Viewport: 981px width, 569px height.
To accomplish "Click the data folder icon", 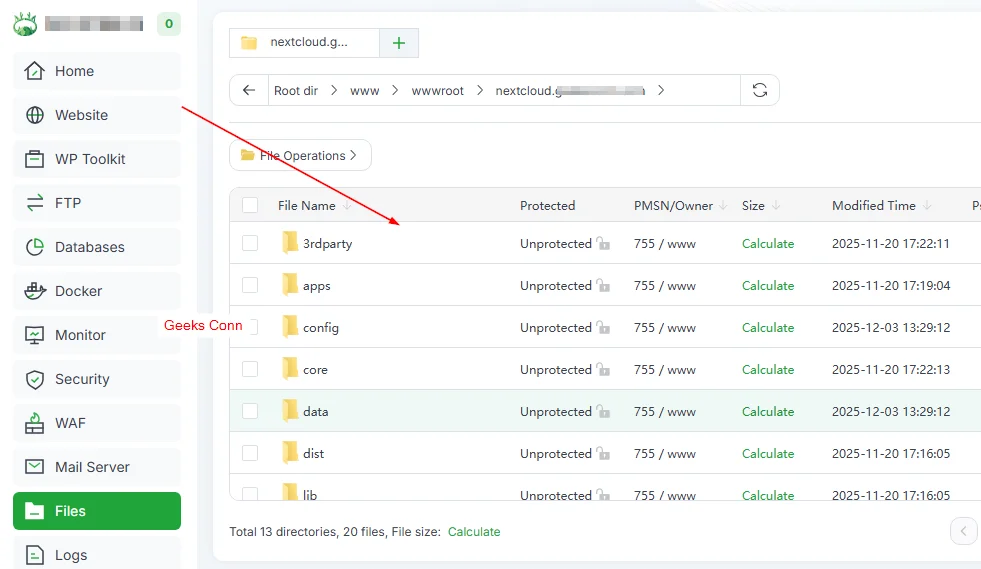I will [289, 411].
